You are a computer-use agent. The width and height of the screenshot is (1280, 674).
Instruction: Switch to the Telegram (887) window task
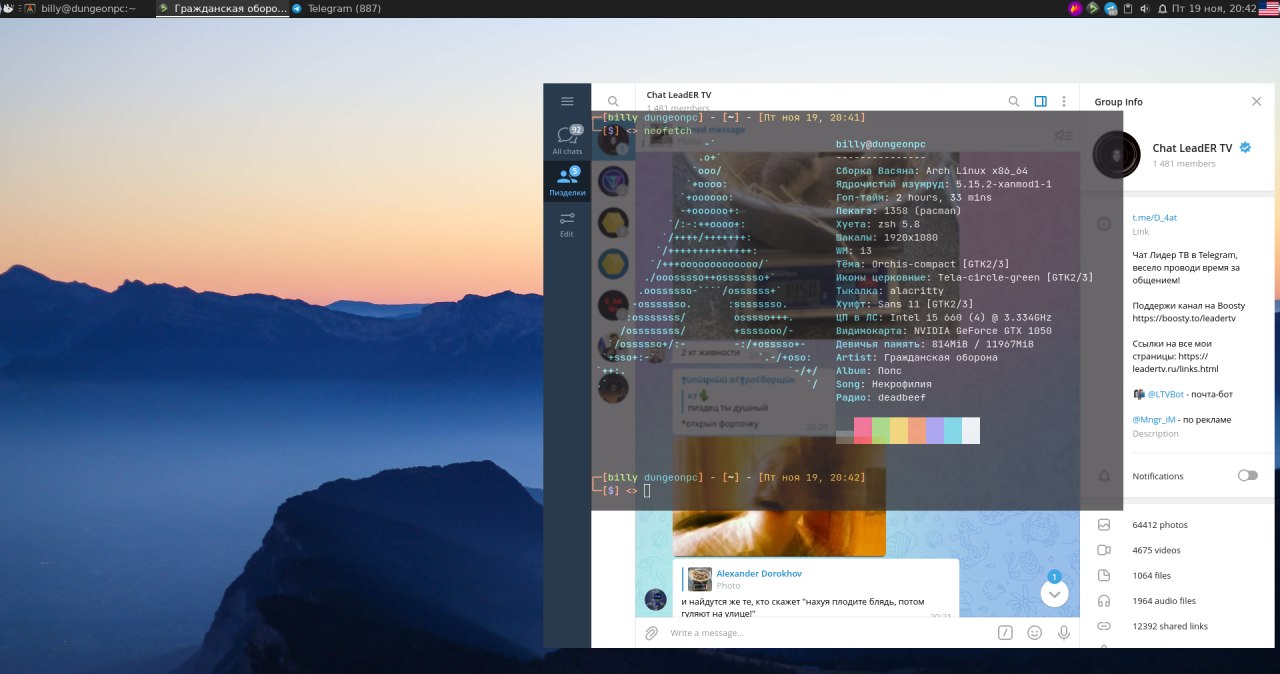[336, 8]
